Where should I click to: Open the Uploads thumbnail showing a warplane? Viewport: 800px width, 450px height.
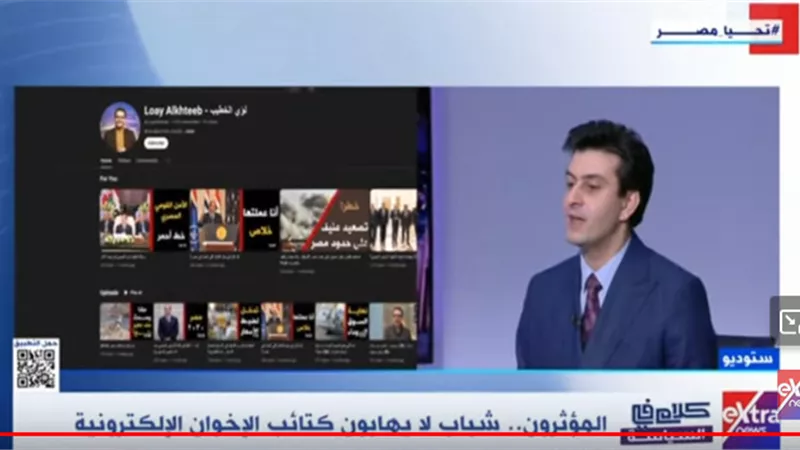(x=341, y=321)
